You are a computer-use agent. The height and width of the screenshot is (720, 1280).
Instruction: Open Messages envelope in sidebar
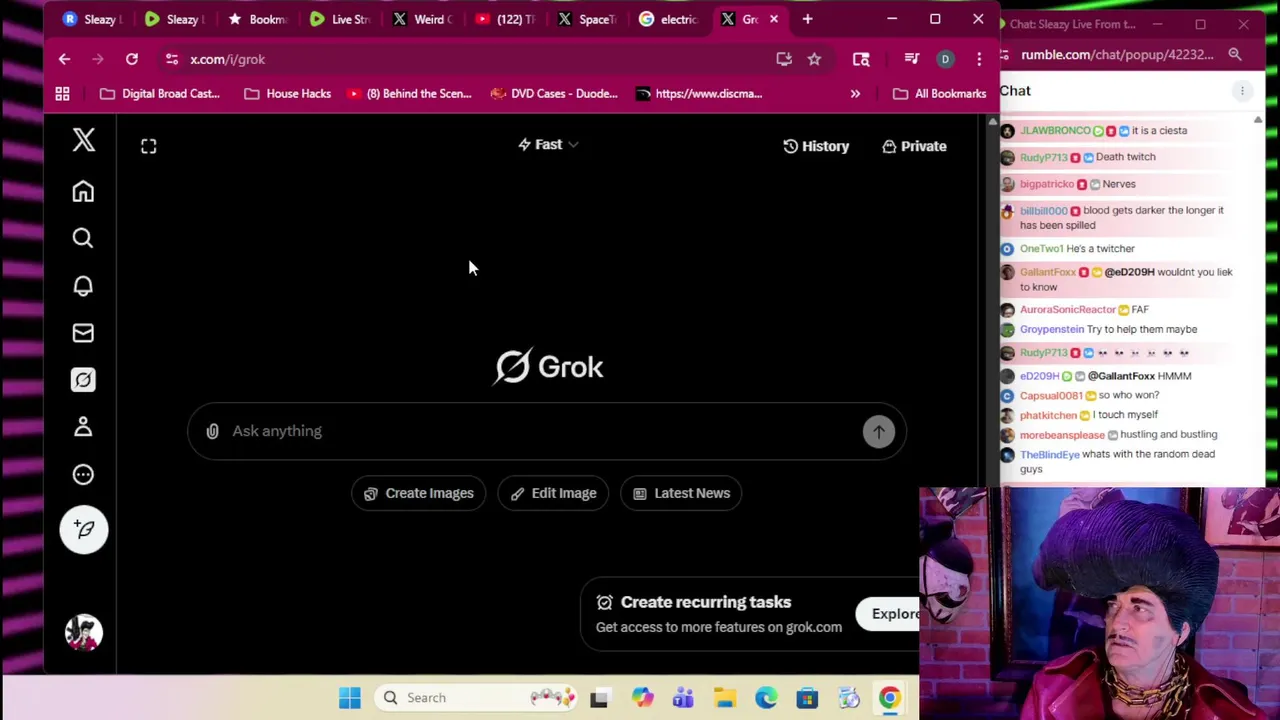point(83,333)
